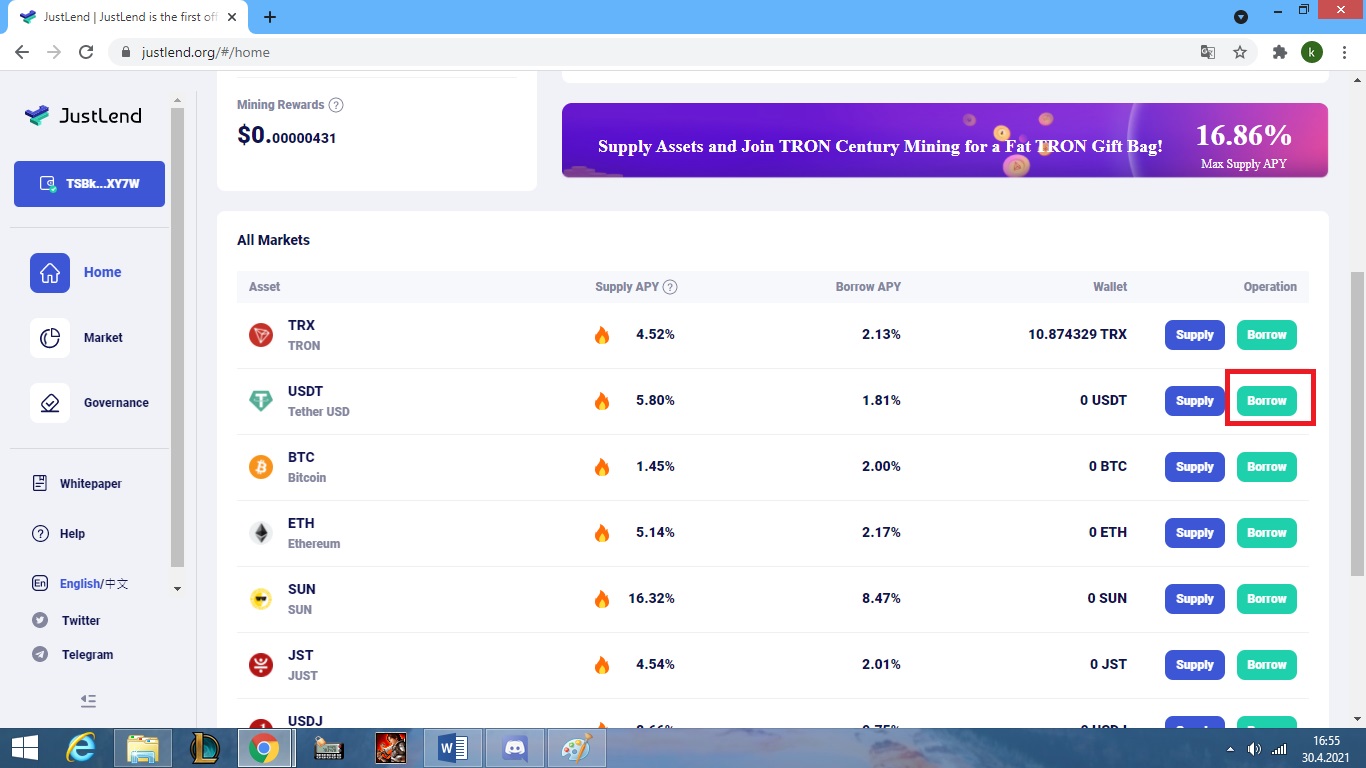Click the page vertical scrollbar
The height and width of the screenshot is (768, 1366).
(x=1358, y=423)
